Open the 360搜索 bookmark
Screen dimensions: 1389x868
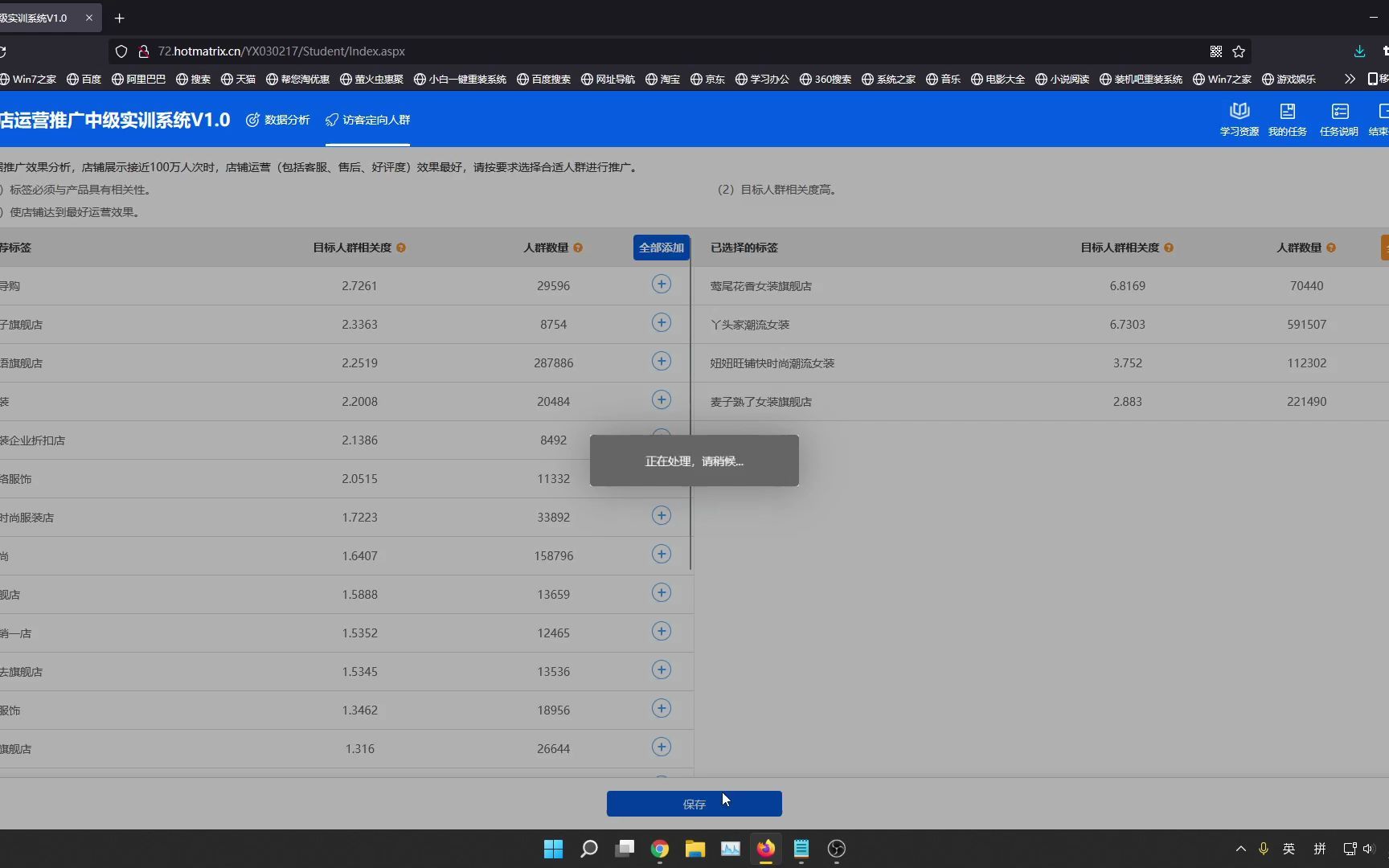coord(826,79)
